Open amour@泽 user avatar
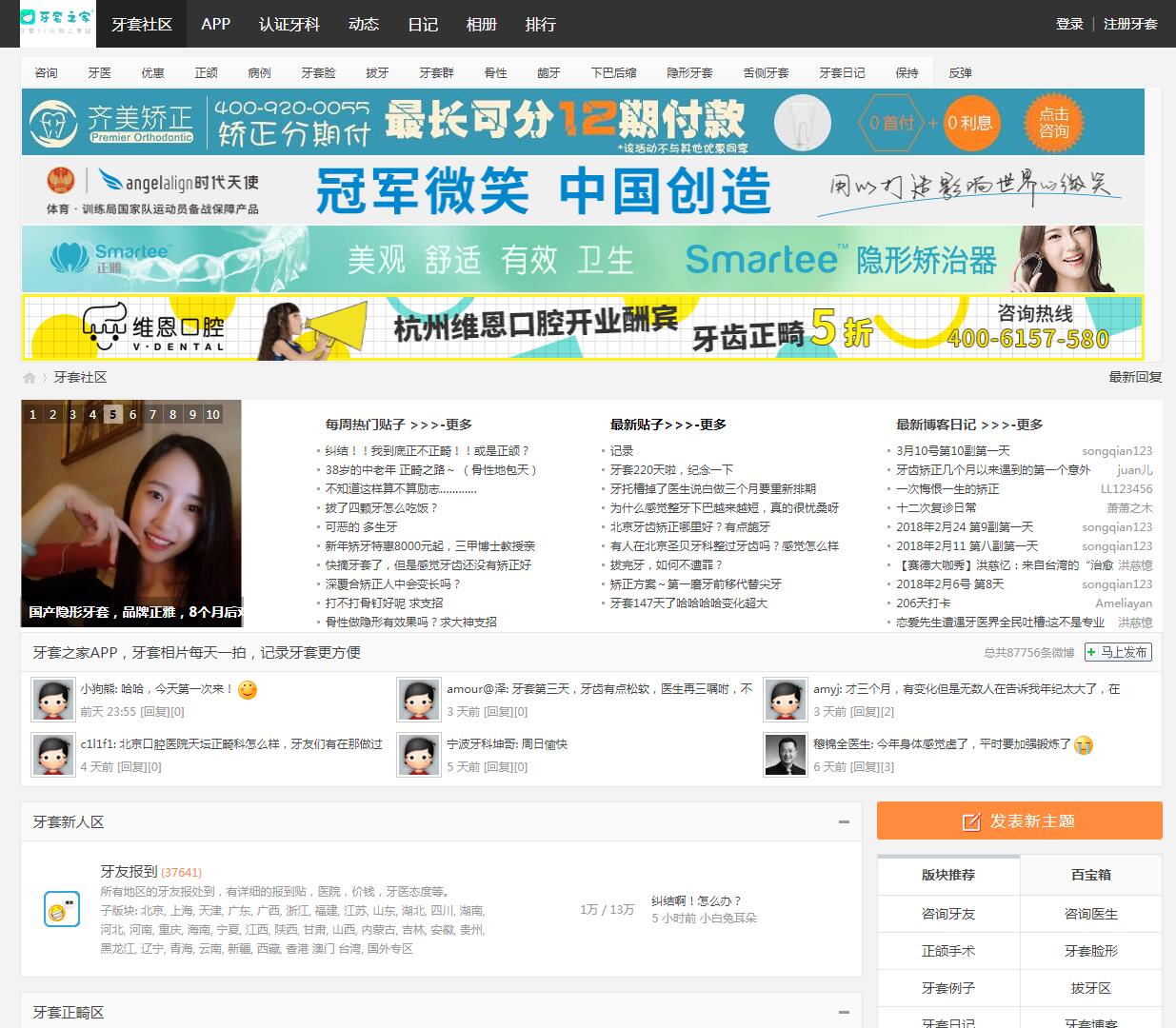 point(419,700)
